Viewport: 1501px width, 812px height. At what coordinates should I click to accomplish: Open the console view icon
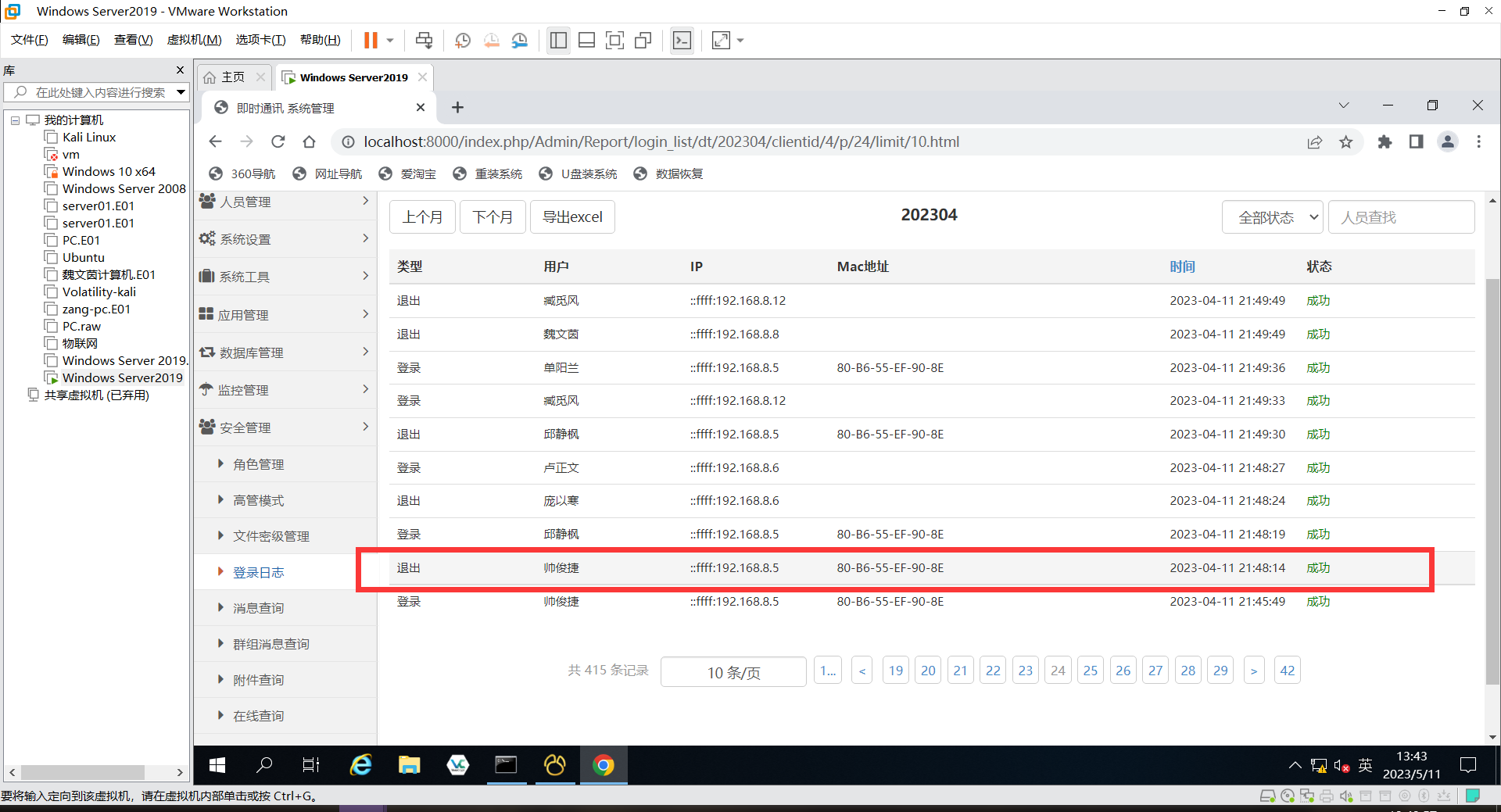[x=682, y=40]
